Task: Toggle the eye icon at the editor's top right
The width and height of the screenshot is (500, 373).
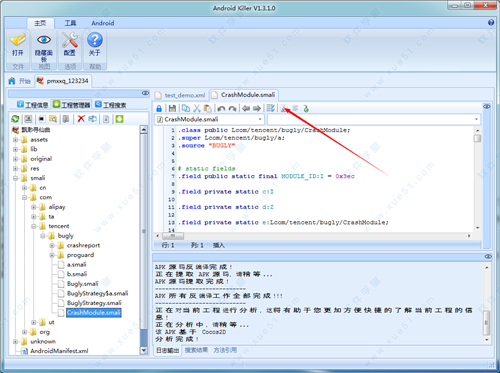Action: 487,106
